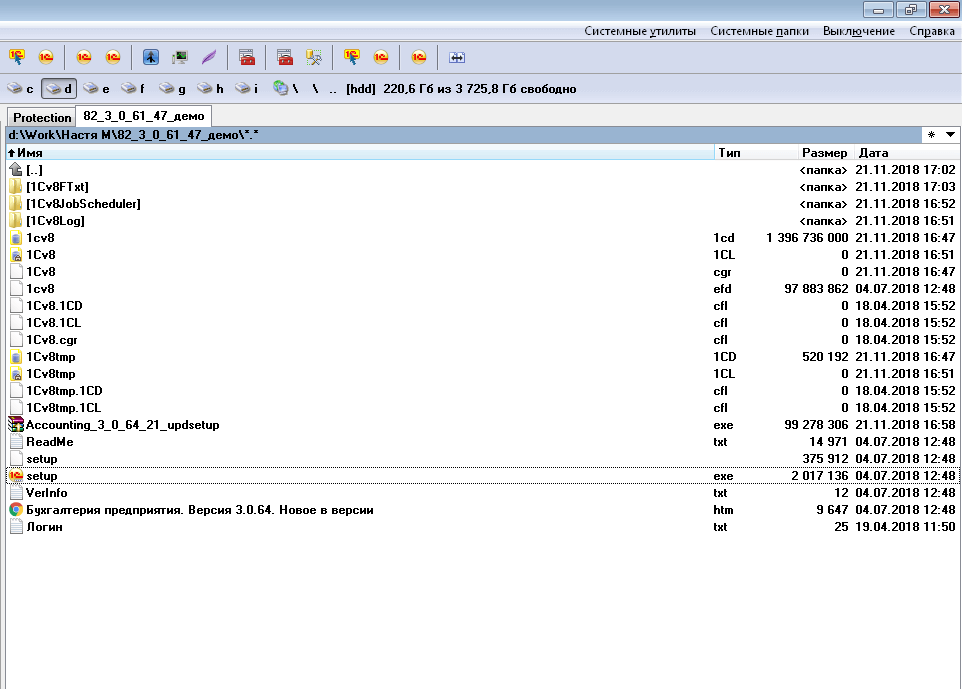Select the [1Cv8Log] folder

(x=482, y=221)
